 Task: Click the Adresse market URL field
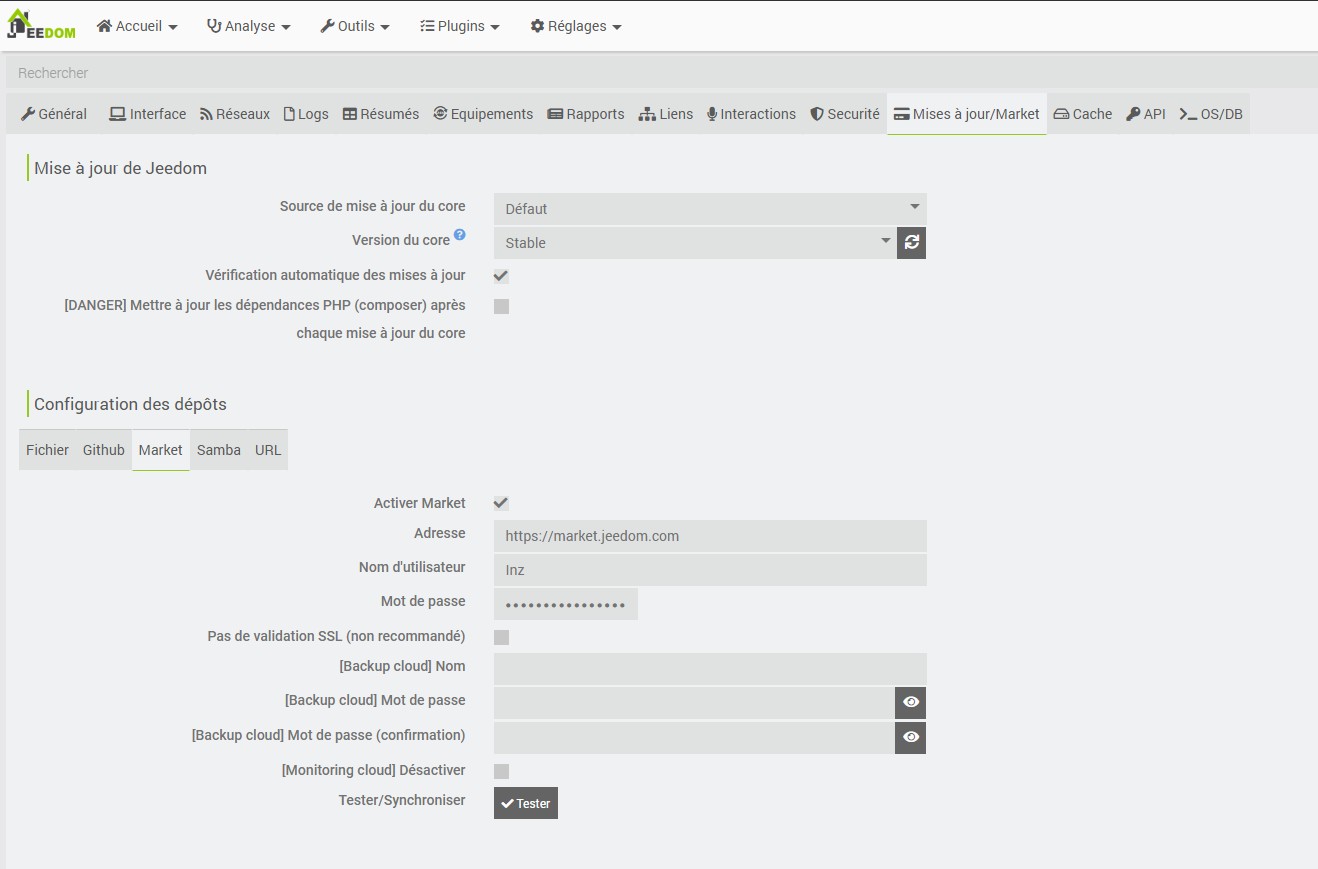tap(710, 536)
